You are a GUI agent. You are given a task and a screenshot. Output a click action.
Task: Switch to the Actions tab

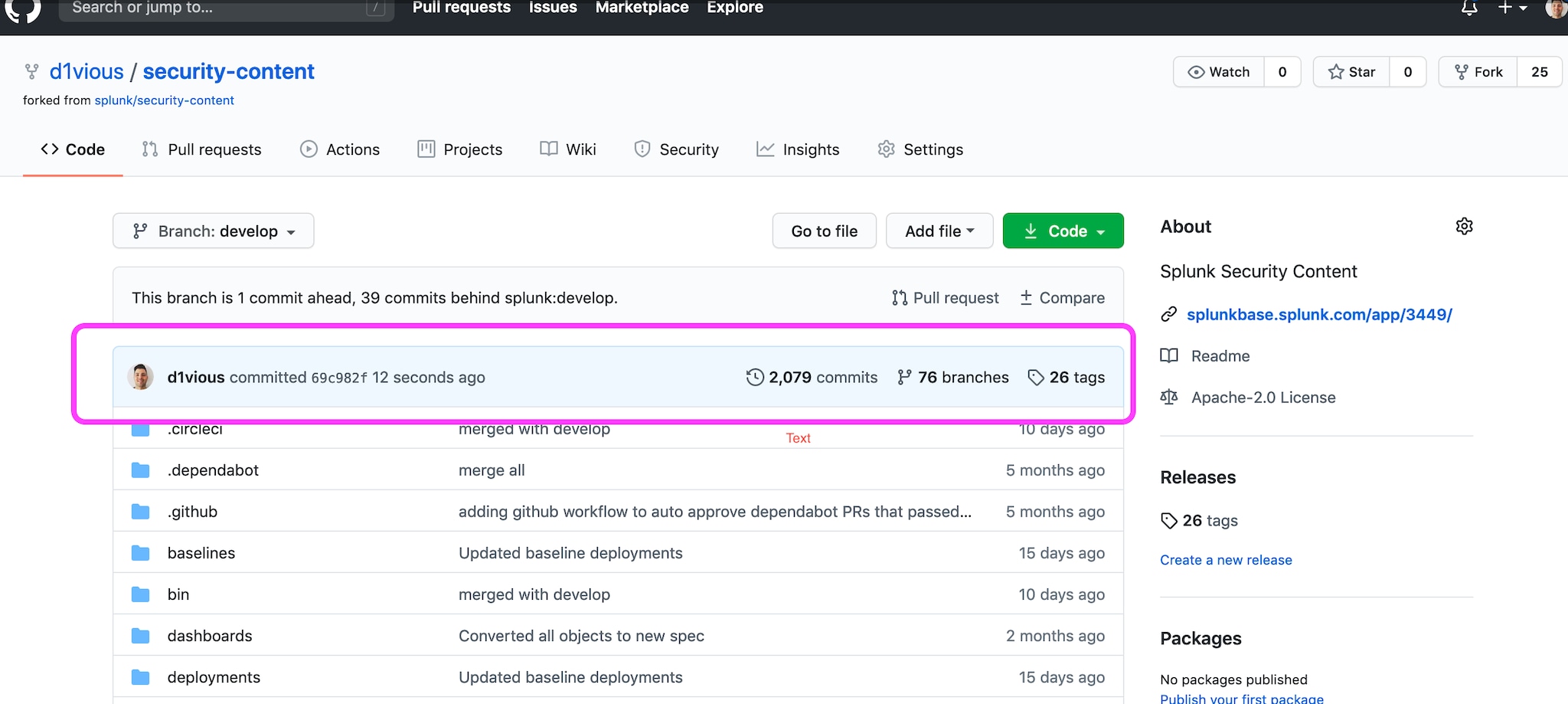point(340,149)
